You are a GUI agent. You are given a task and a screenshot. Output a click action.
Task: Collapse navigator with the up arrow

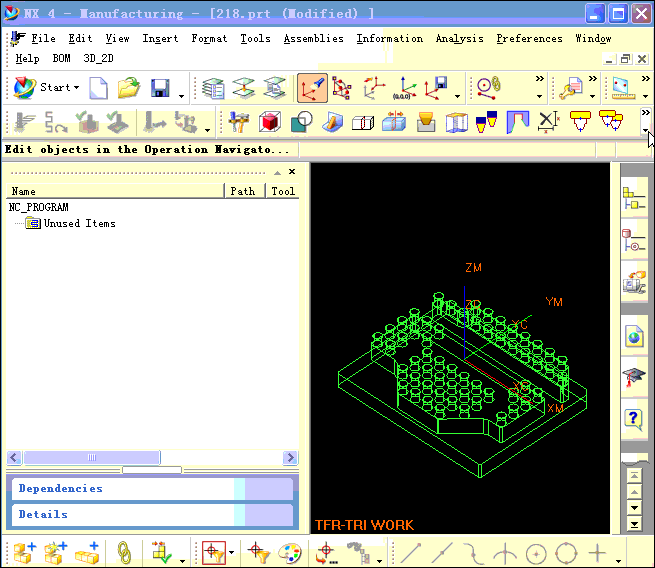tap(277, 172)
